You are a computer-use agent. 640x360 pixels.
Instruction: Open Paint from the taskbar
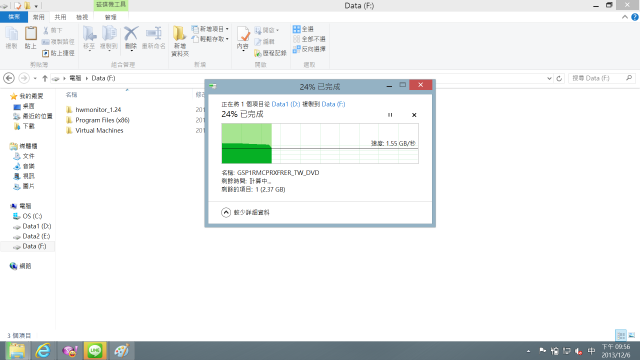click(121, 351)
